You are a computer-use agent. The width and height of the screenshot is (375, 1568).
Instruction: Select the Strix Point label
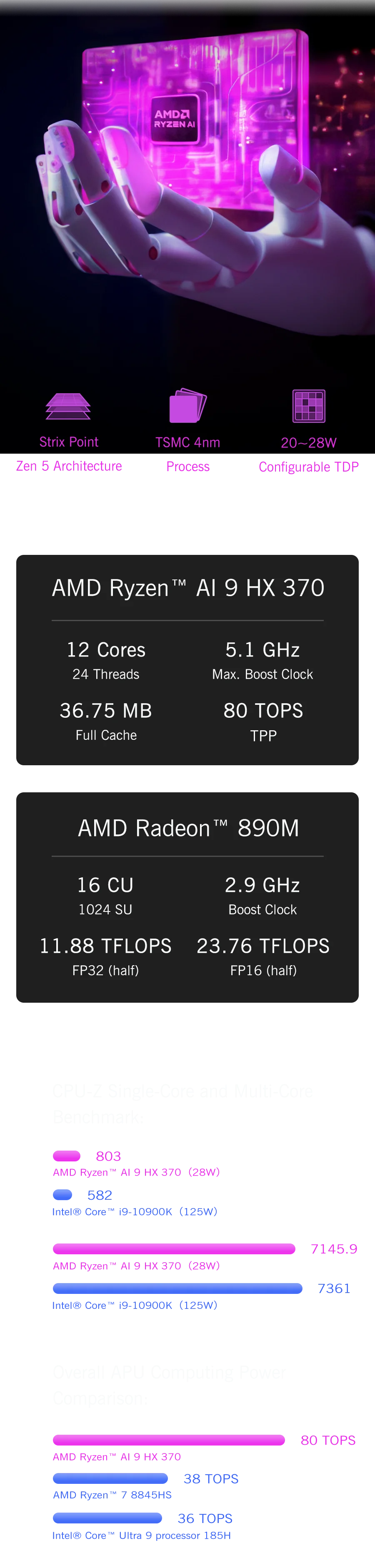click(x=69, y=442)
